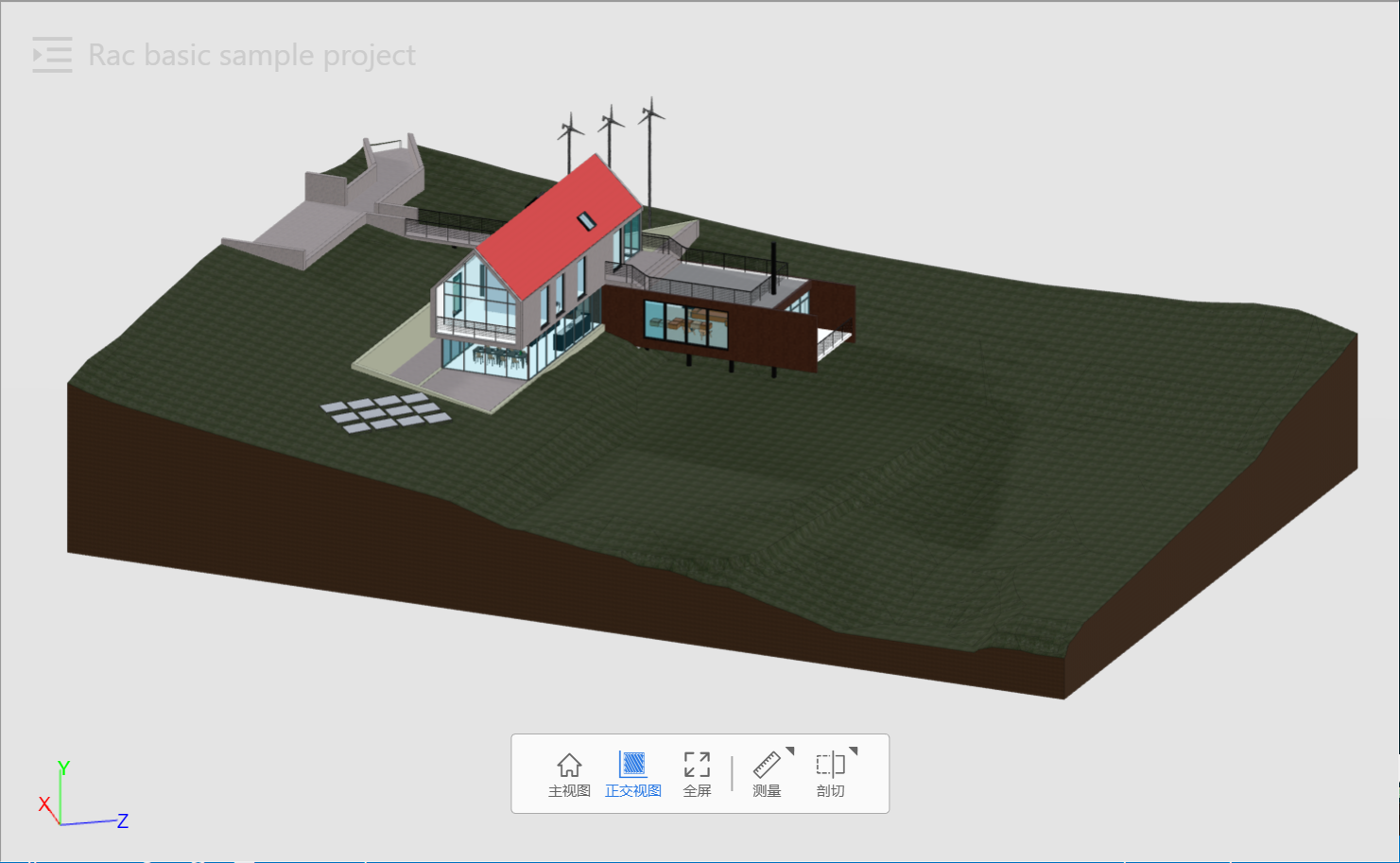Activate the measure tool (测量) ruler icon
This screenshot has width=1400, height=863.
pyautogui.click(x=766, y=772)
